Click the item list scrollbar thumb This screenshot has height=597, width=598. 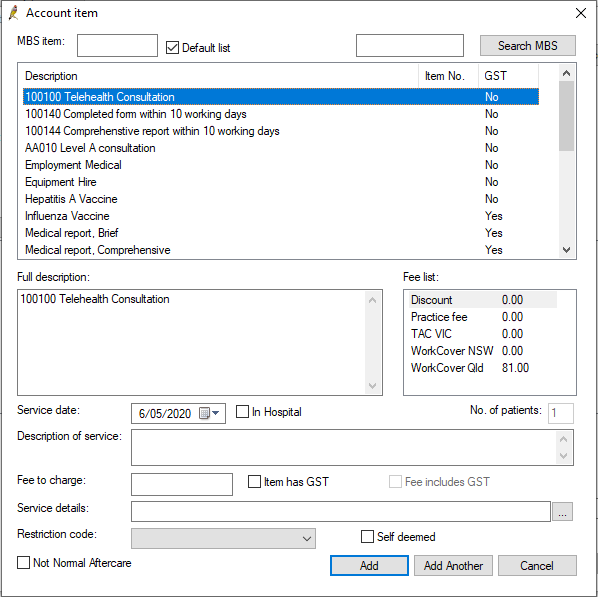tap(566, 116)
